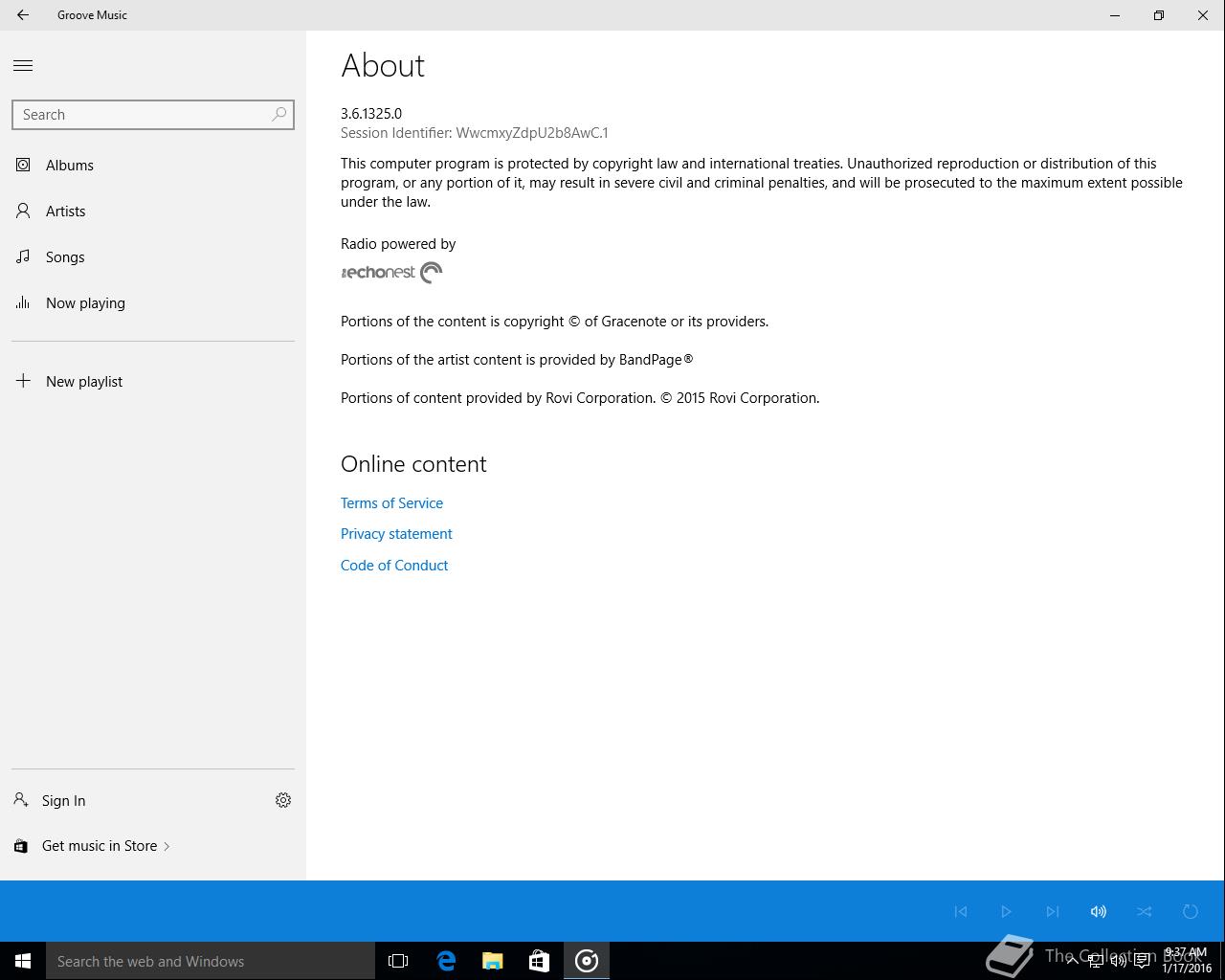The width and height of the screenshot is (1225, 980).
Task: Expand the Get music in Store chevron
Action: (x=167, y=846)
